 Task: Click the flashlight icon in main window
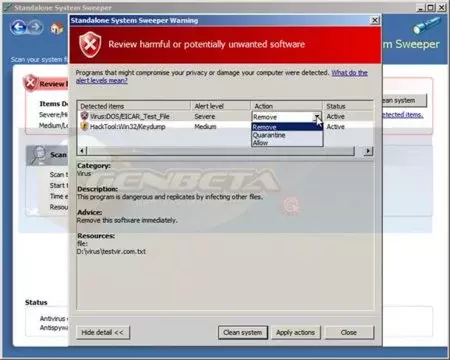(x=426, y=25)
